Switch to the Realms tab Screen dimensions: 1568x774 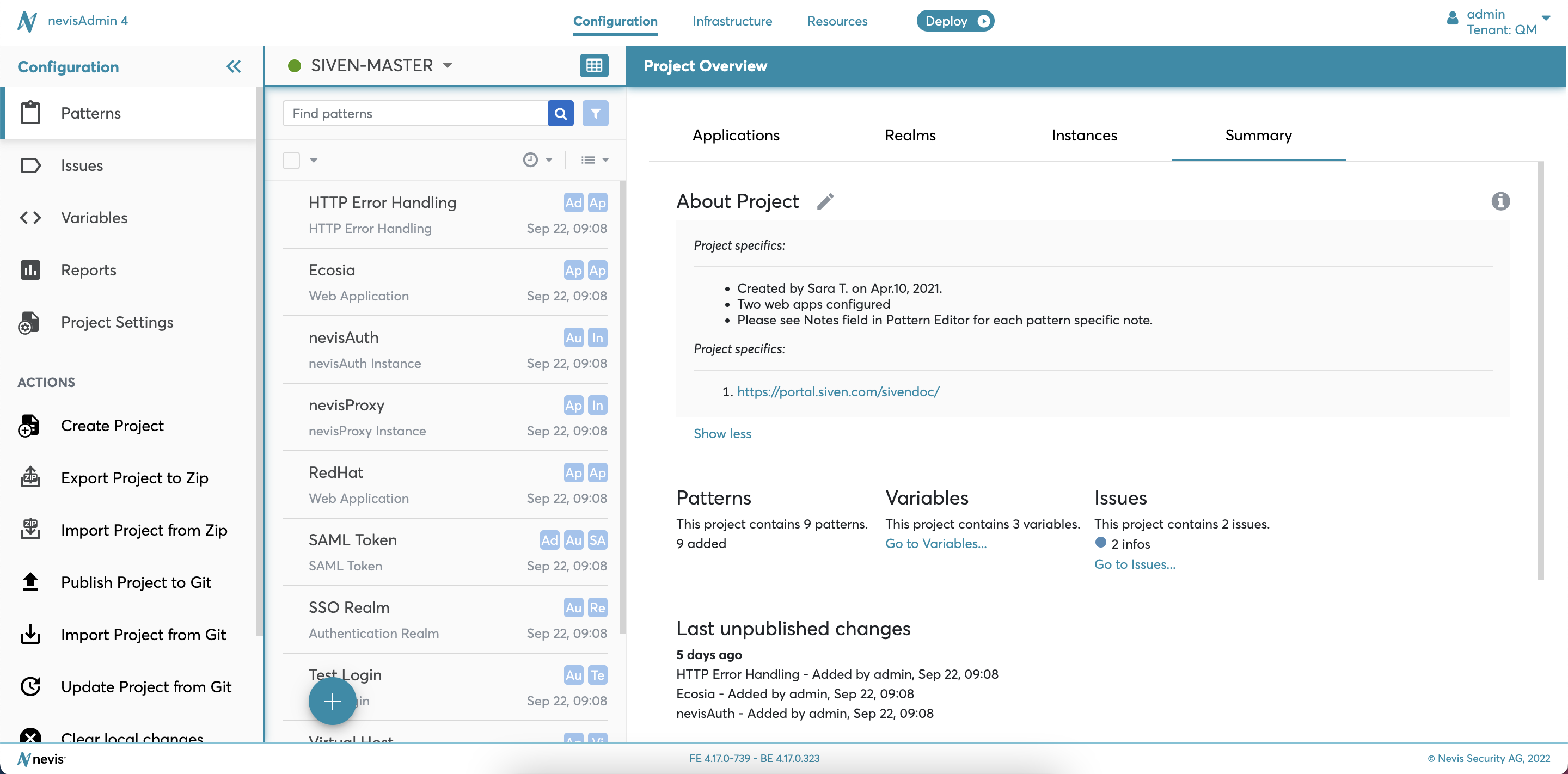point(909,135)
